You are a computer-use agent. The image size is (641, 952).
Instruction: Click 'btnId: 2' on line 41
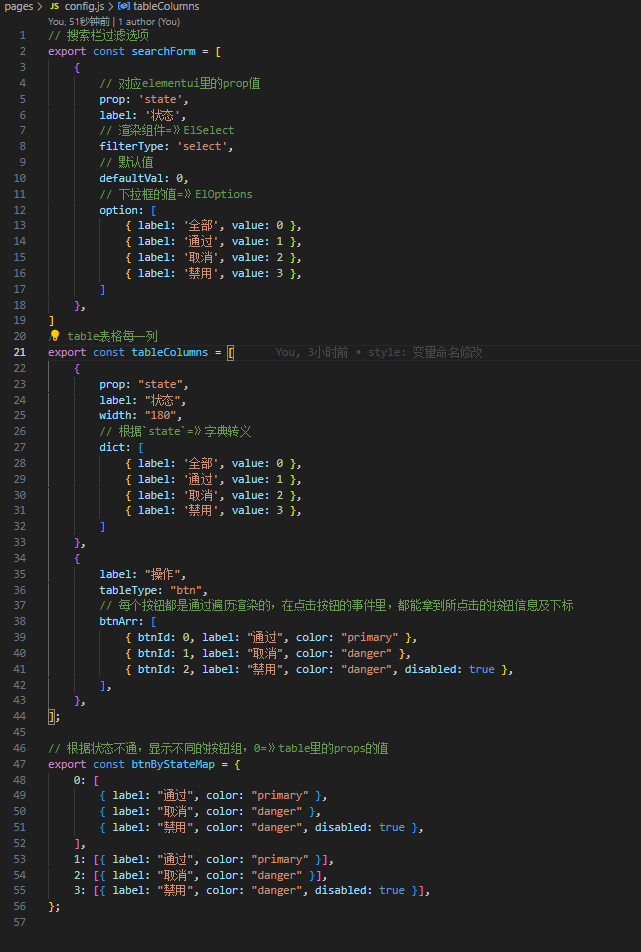pyautogui.click(x=163, y=669)
